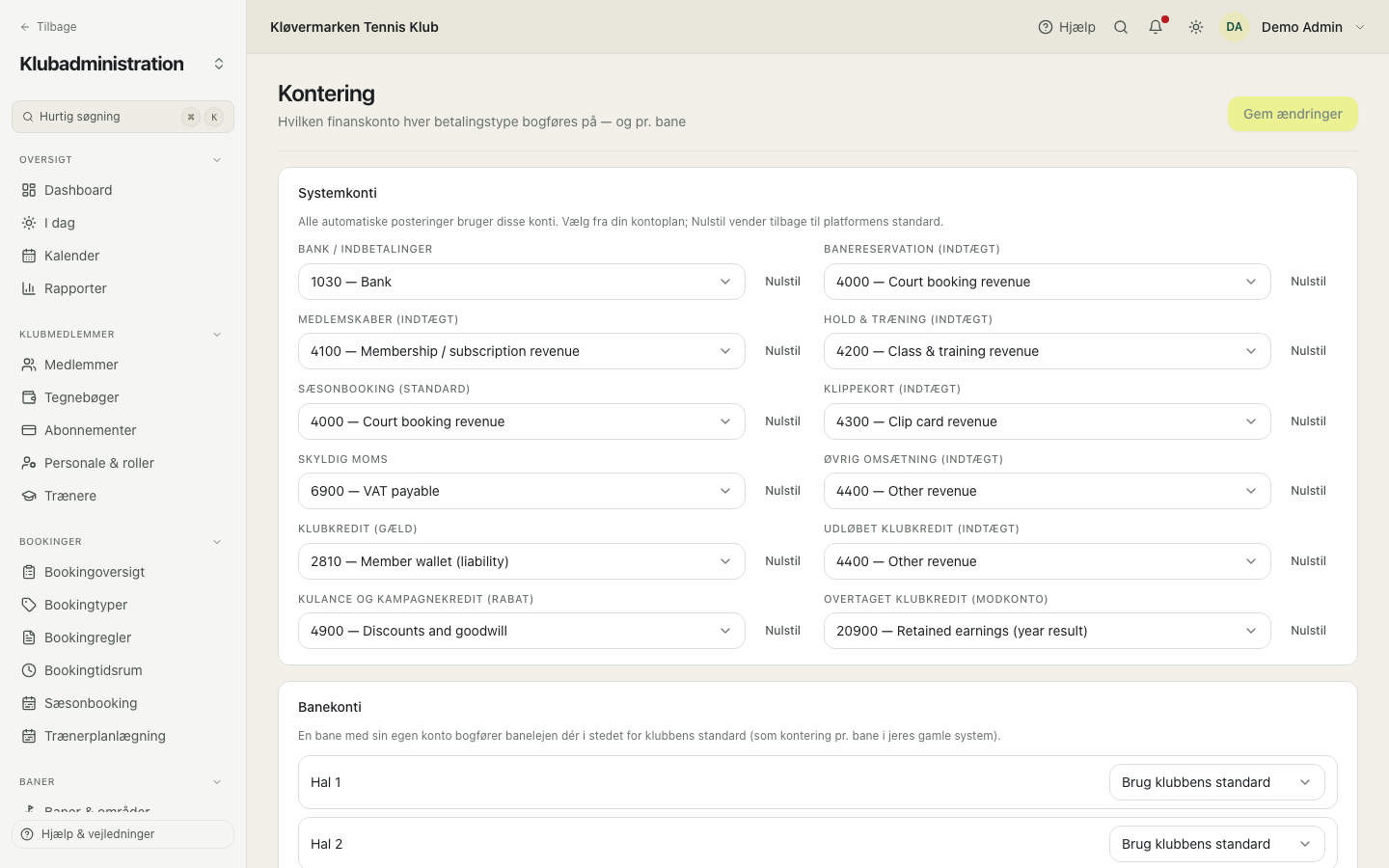1389x868 pixels.
Task: Open the Hal 2 account dropdown
Action: coord(1217,844)
